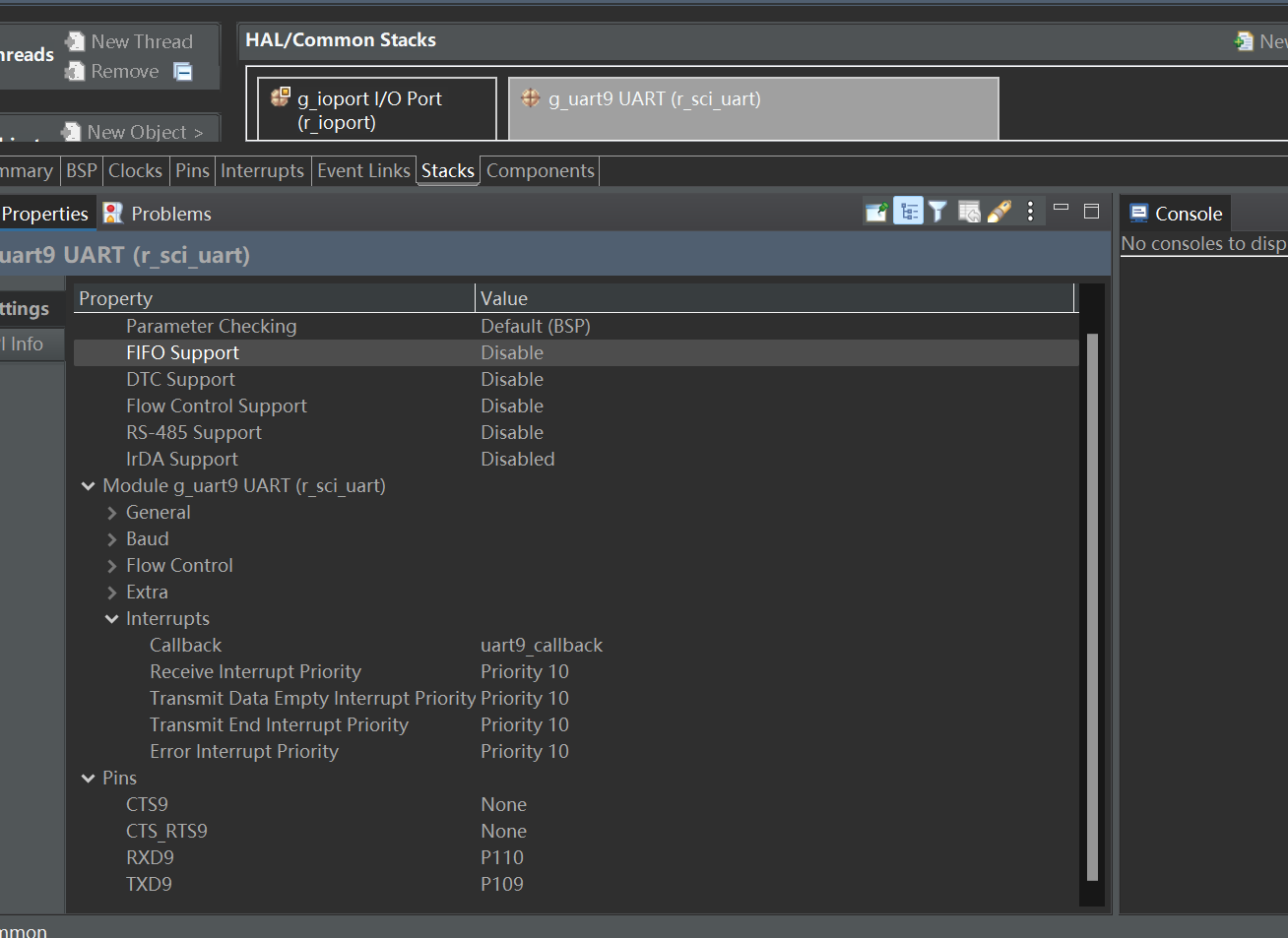Open the Properties view three-dot menu
This screenshot has width=1288, height=938.
pos(1030,212)
